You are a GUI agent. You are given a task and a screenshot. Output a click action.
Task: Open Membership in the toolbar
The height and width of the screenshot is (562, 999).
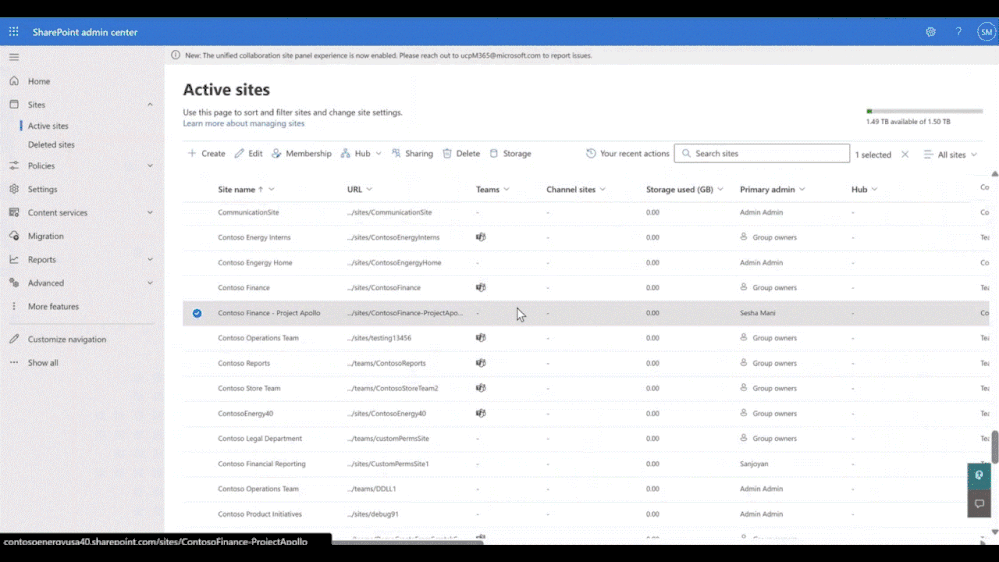(301, 154)
